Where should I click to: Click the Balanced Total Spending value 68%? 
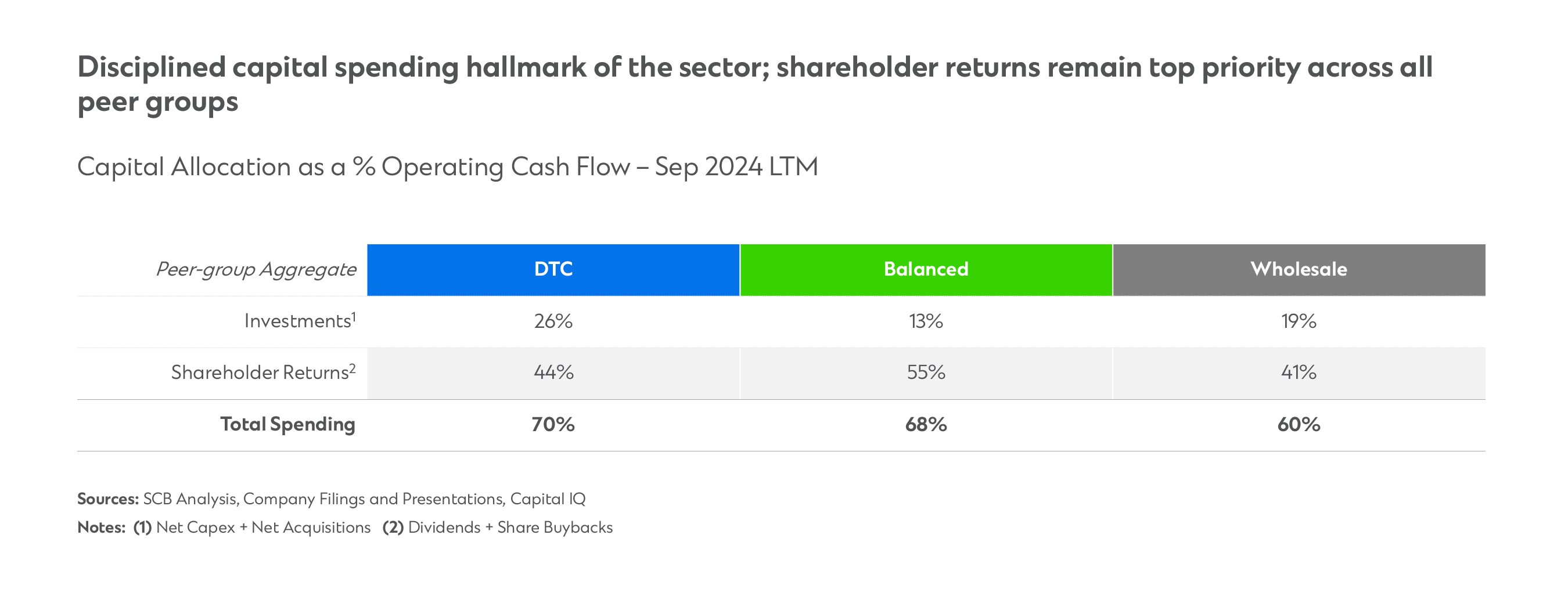click(926, 424)
